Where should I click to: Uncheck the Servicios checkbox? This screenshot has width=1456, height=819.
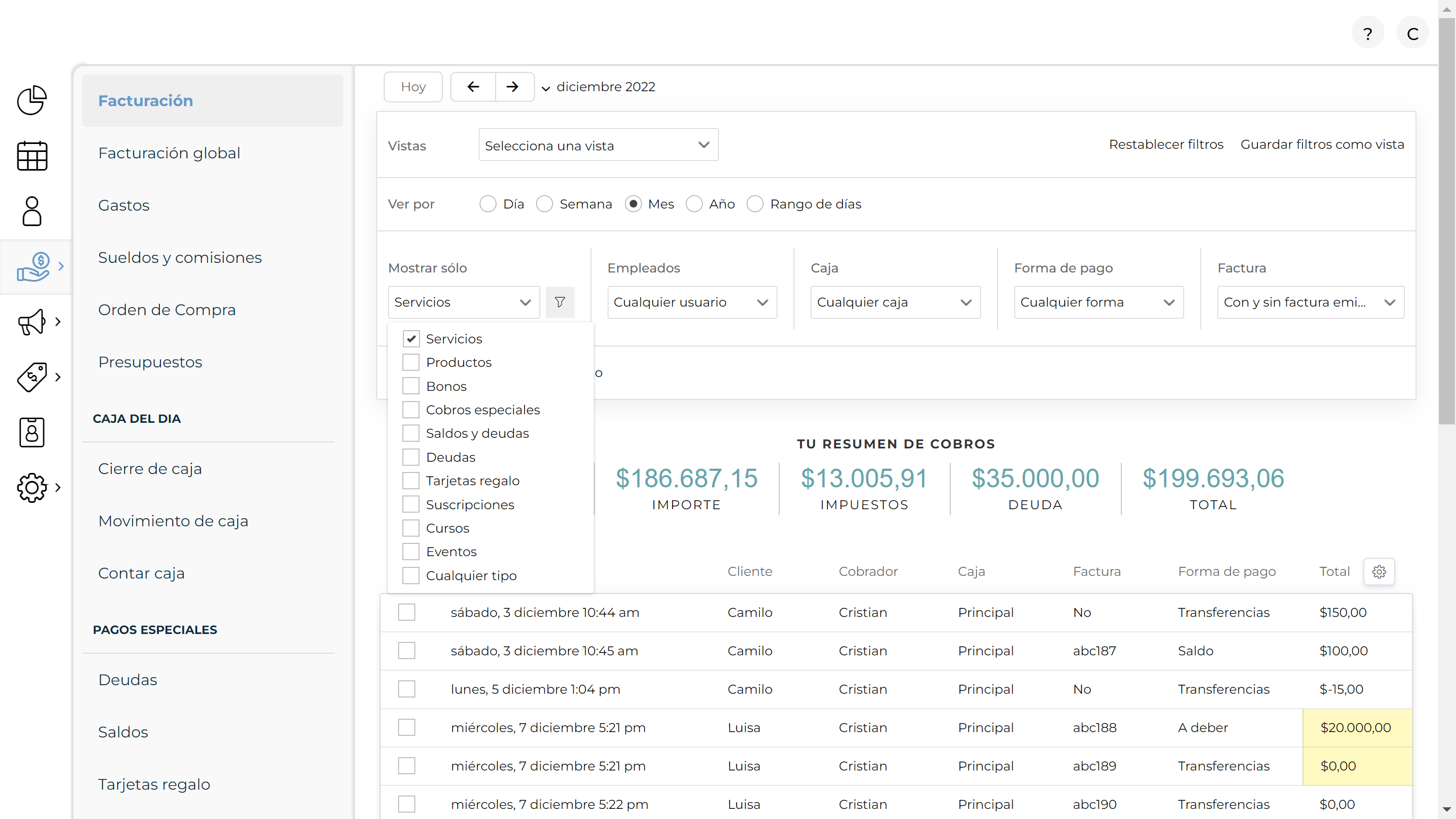(411, 339)
